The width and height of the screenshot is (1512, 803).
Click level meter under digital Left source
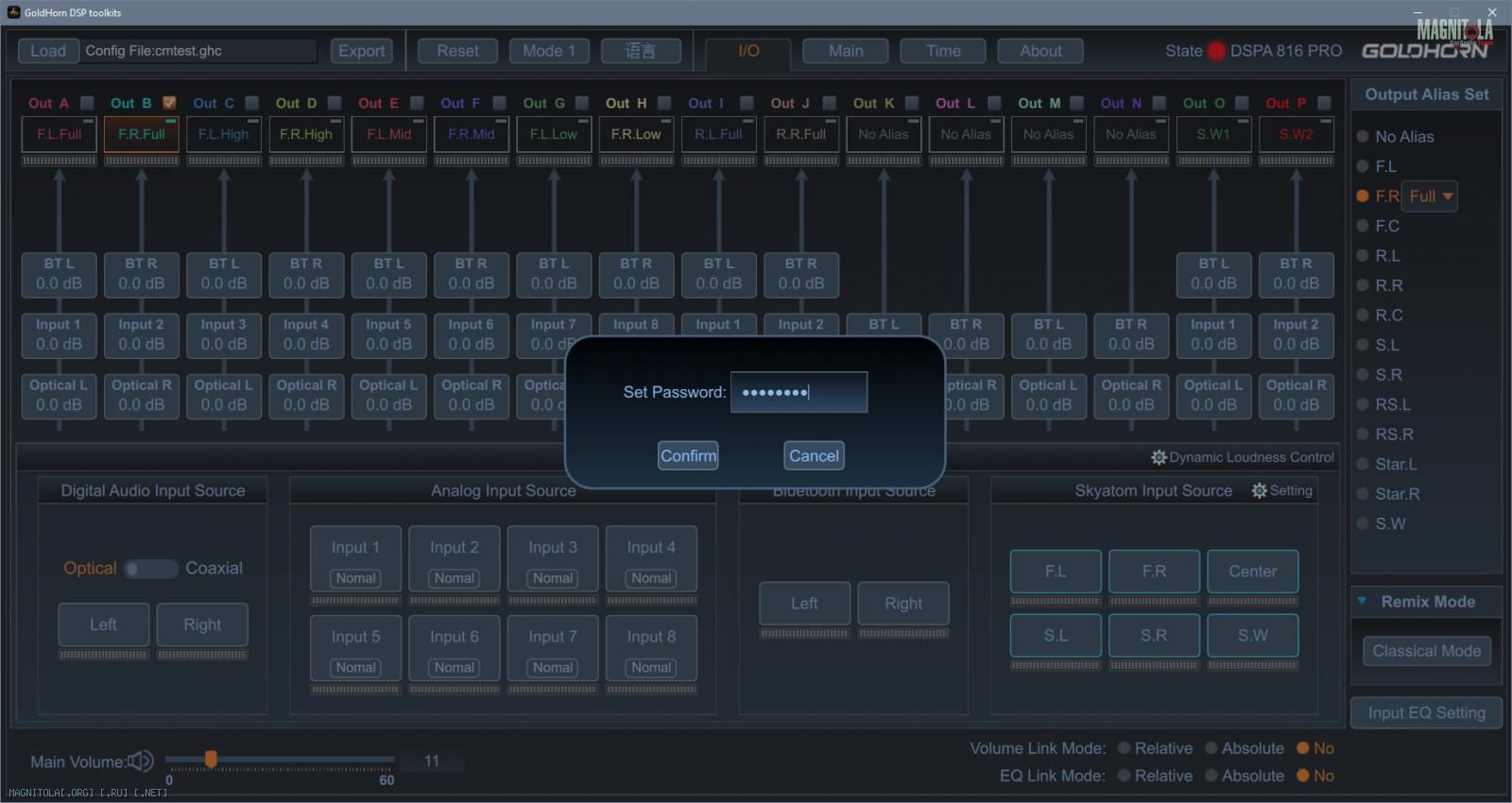point(104,654)
